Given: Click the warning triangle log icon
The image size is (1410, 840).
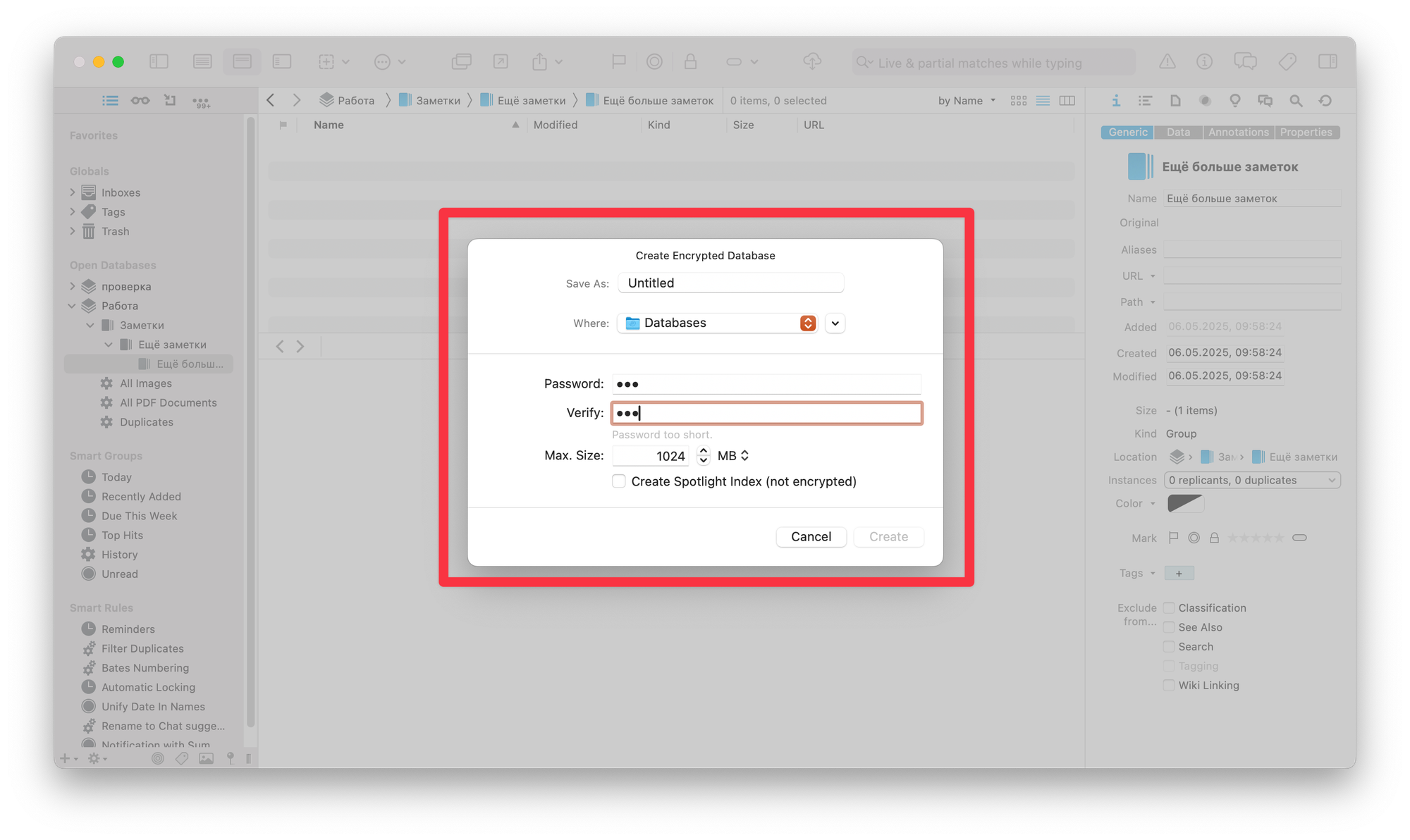Looking at the screenshot, I should click(1167, 62).
